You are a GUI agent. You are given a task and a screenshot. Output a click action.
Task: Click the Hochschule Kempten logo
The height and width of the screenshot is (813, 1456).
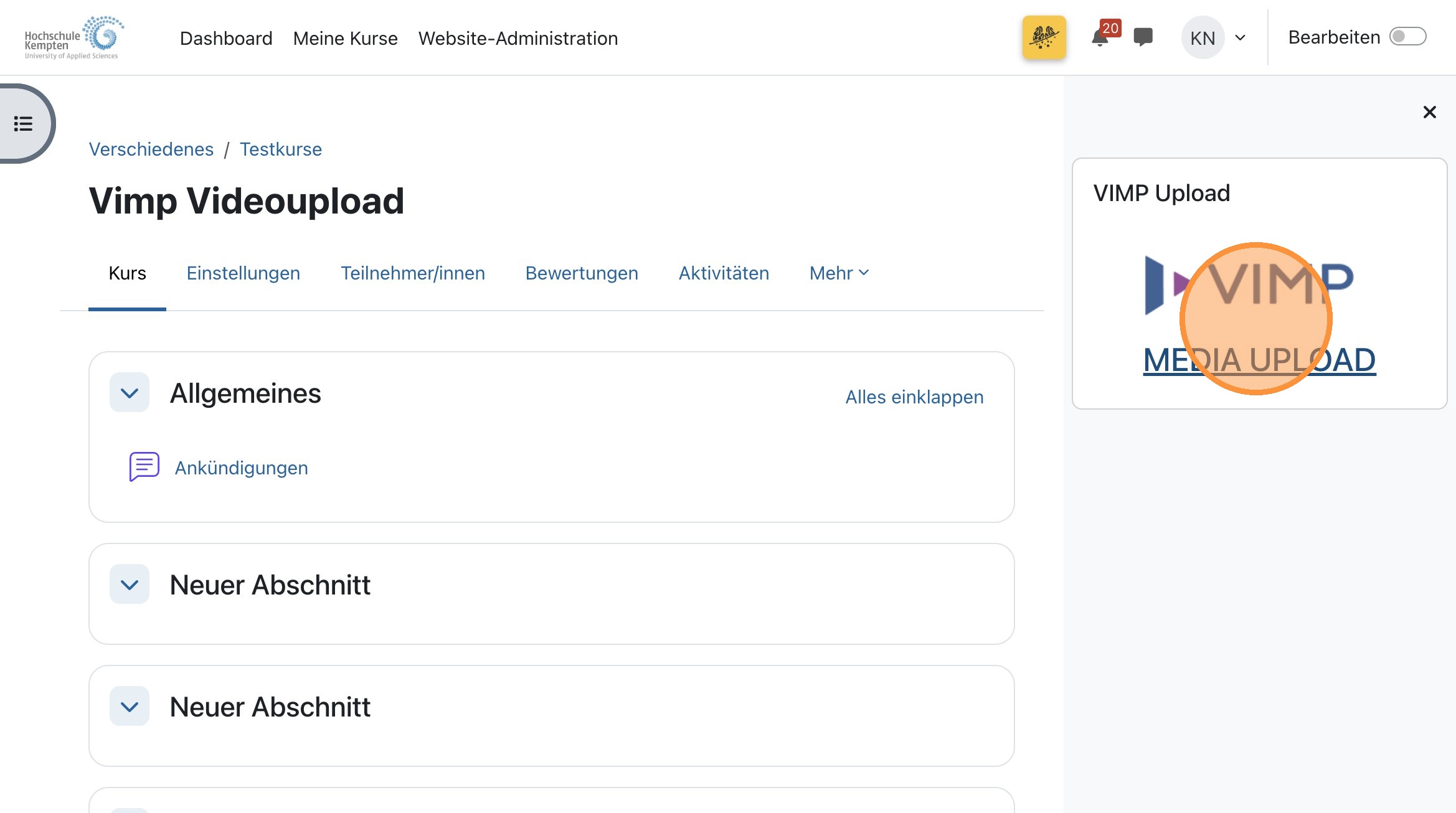point(73,38)
